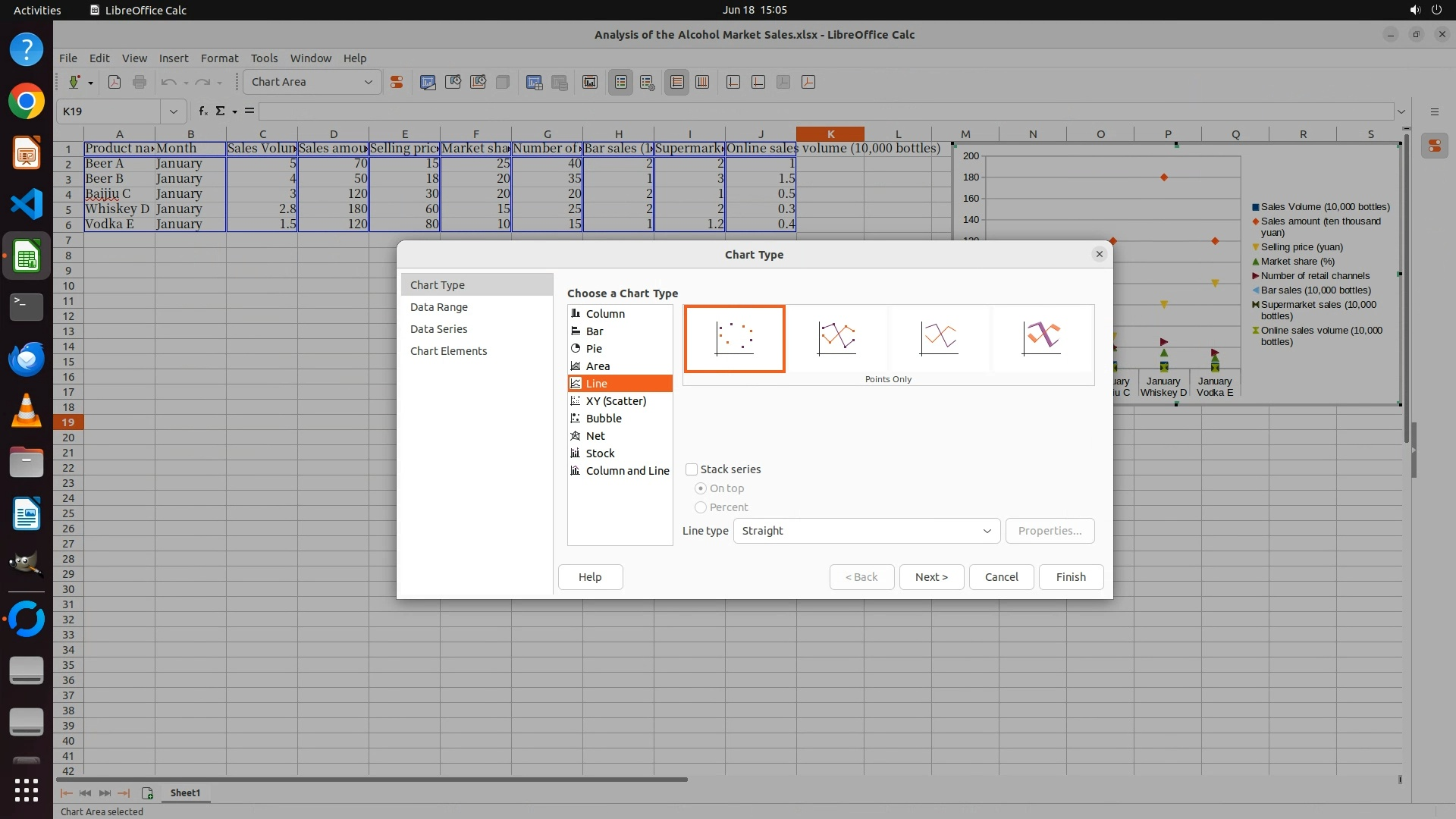Select the On top radio option
Image resolution: width=1456 pixels, height=819 pixels.
point(701,488)
